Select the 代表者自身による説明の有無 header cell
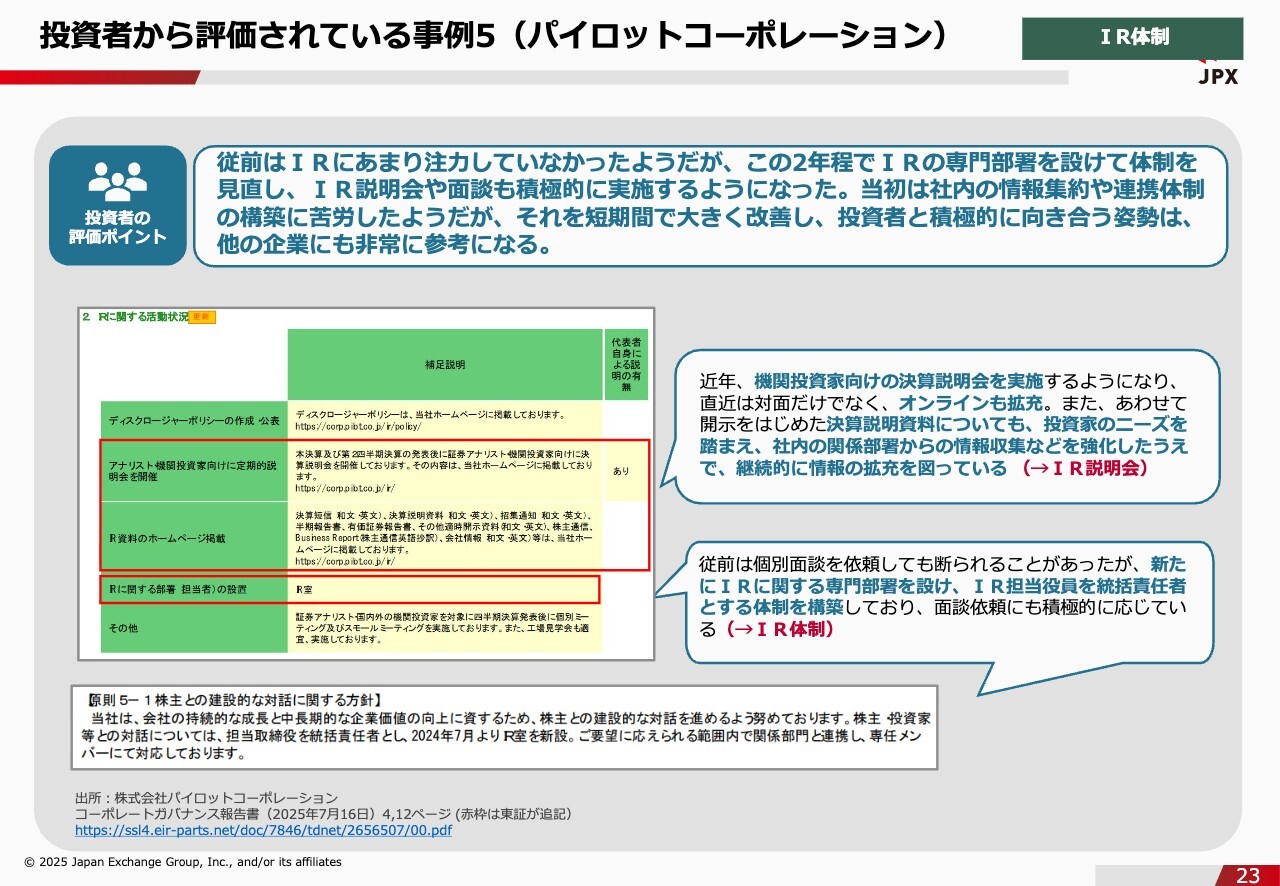1280x886 pixels. coord(625,365)
